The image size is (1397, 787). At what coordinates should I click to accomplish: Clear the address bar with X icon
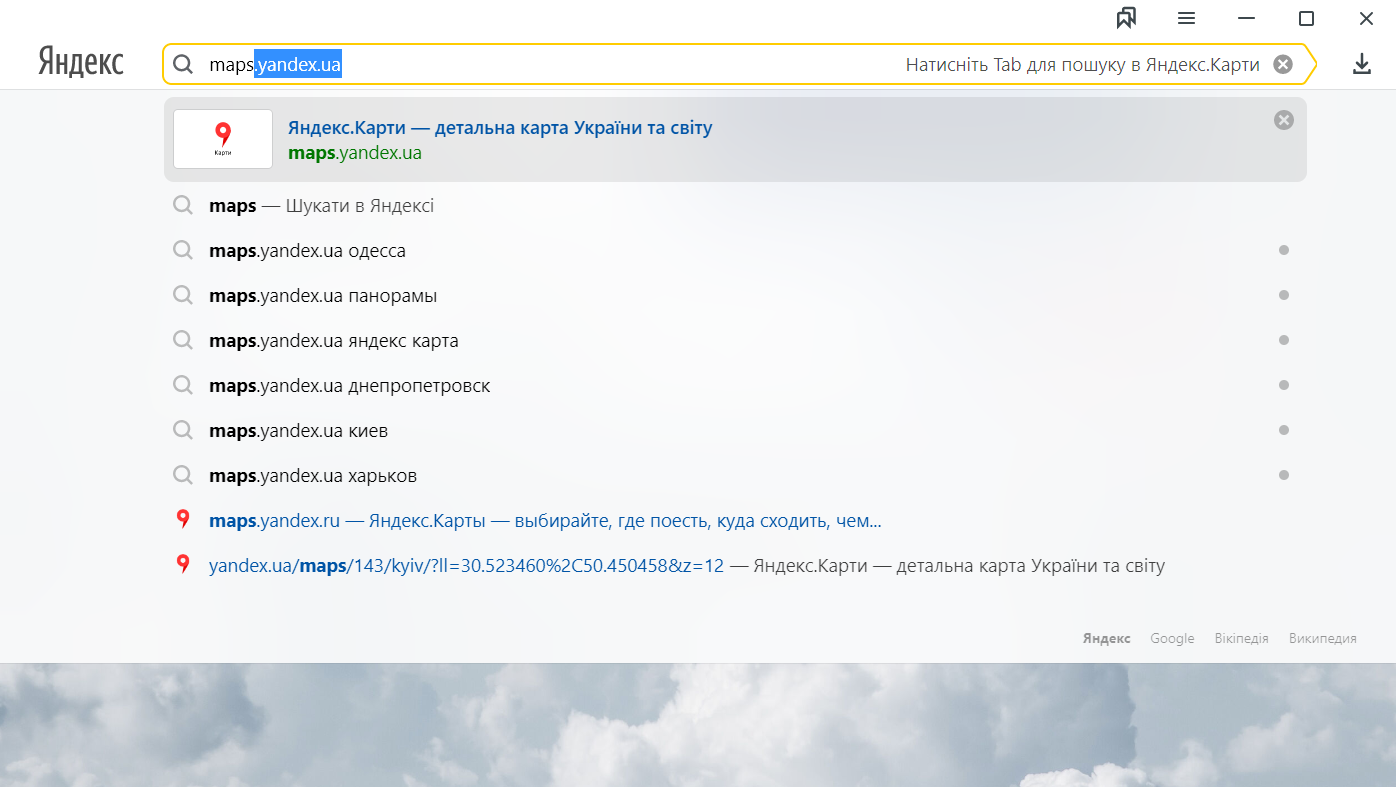1283,65
